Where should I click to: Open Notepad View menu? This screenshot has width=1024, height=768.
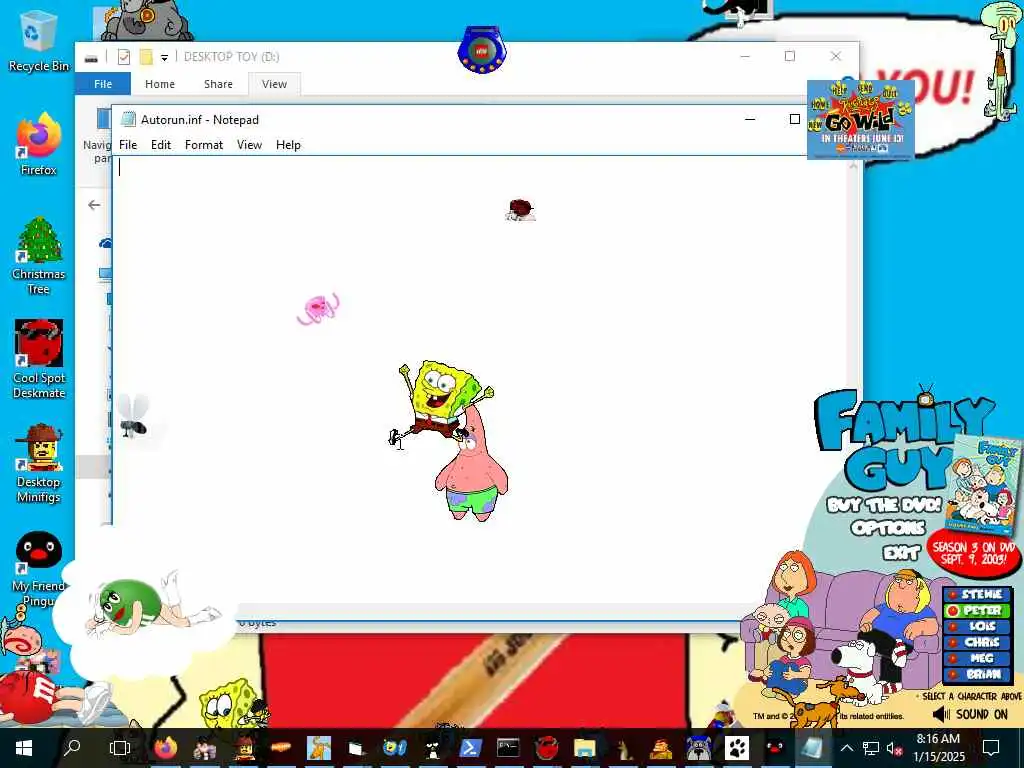click(x=249, y=145)
